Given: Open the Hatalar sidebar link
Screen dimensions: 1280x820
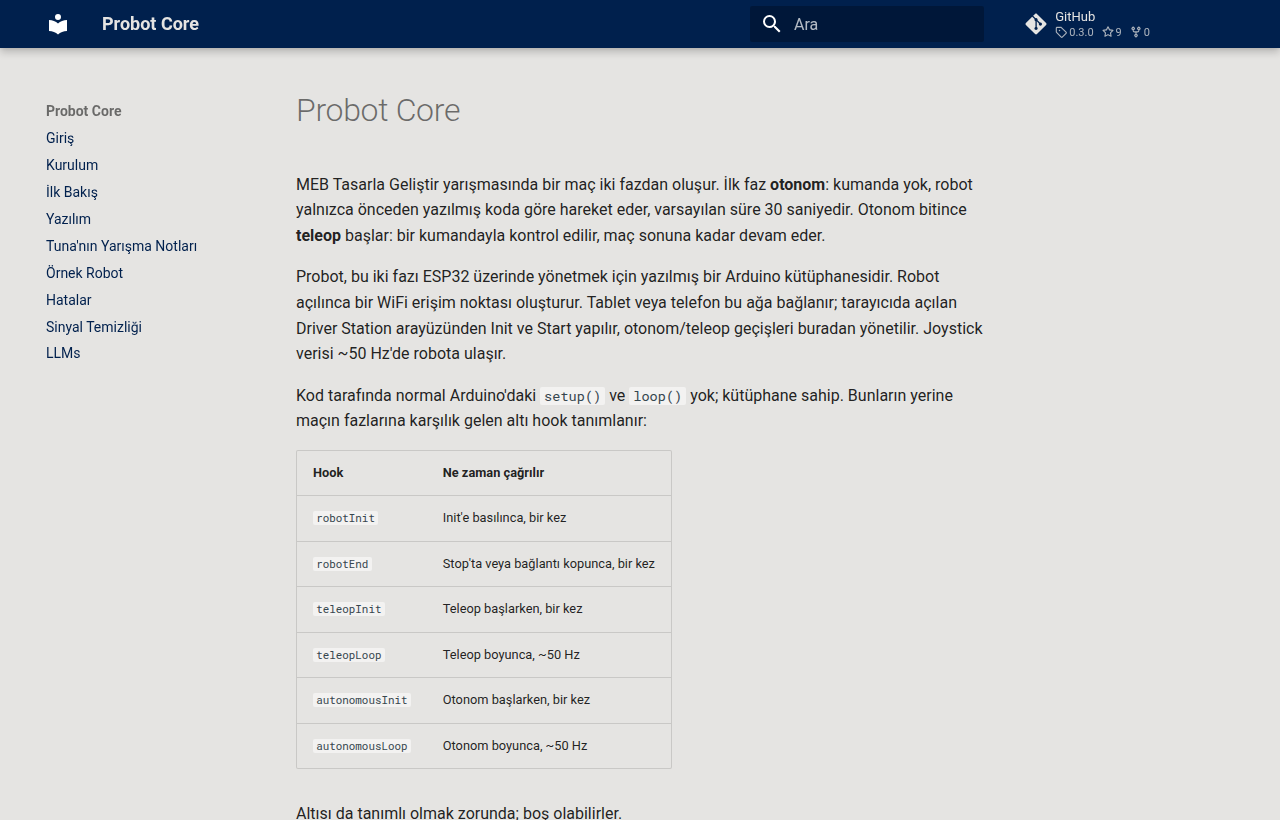Looking at the screenshot, I should click(x=69, y=300).
